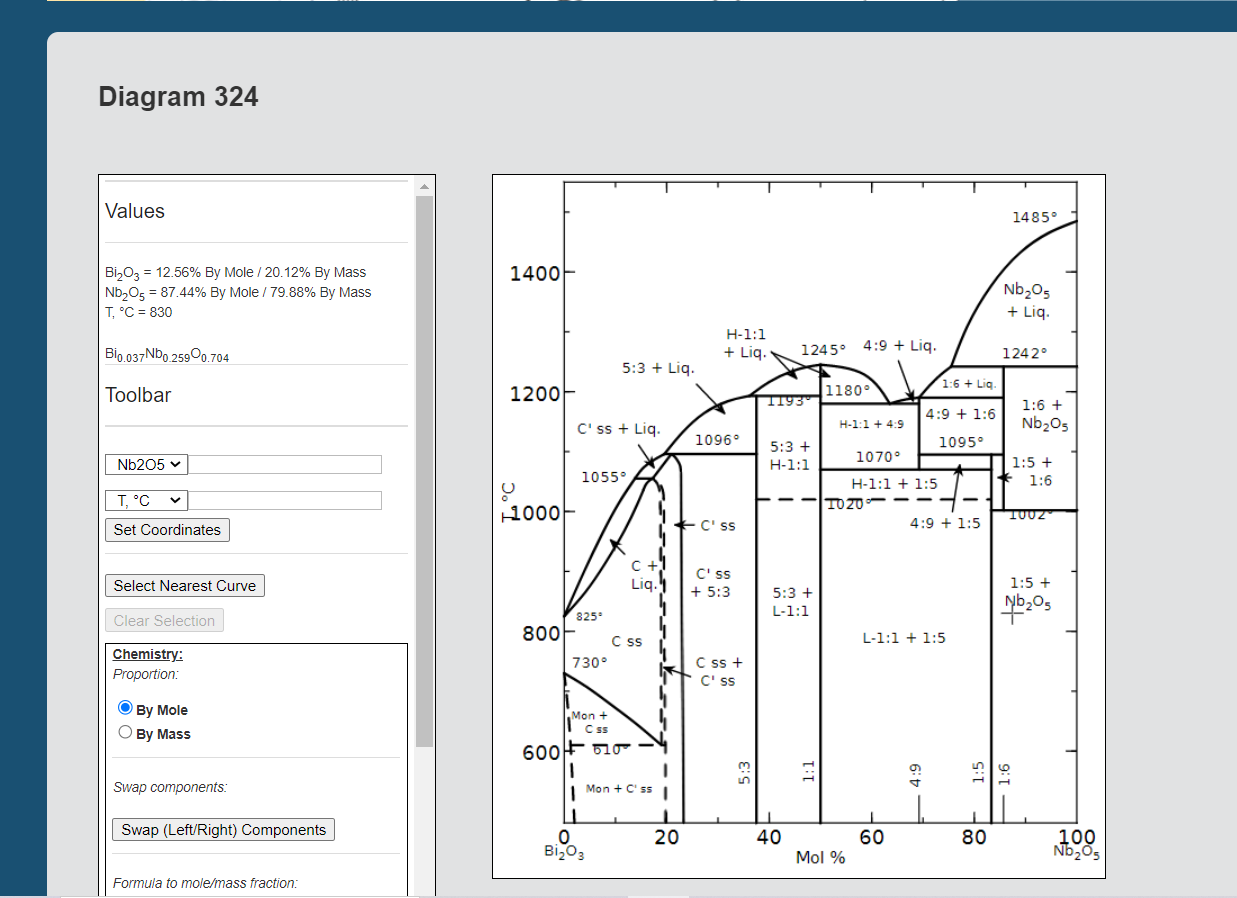Viewport: 1237px width, 898px height.
Task: Pick the C' ss + 5:3 region
Action: [713, 583]
